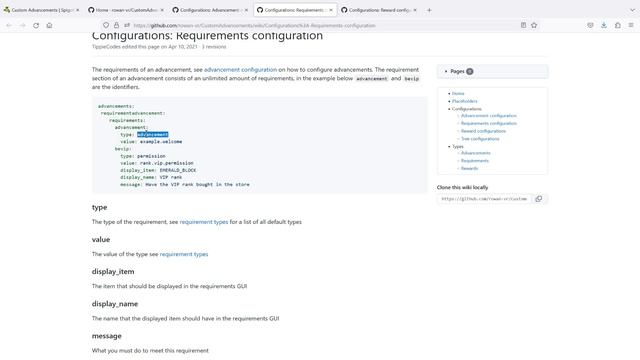Open site permissions icon in address bar
The image size is (640, 360).
(x=127, y=25)
